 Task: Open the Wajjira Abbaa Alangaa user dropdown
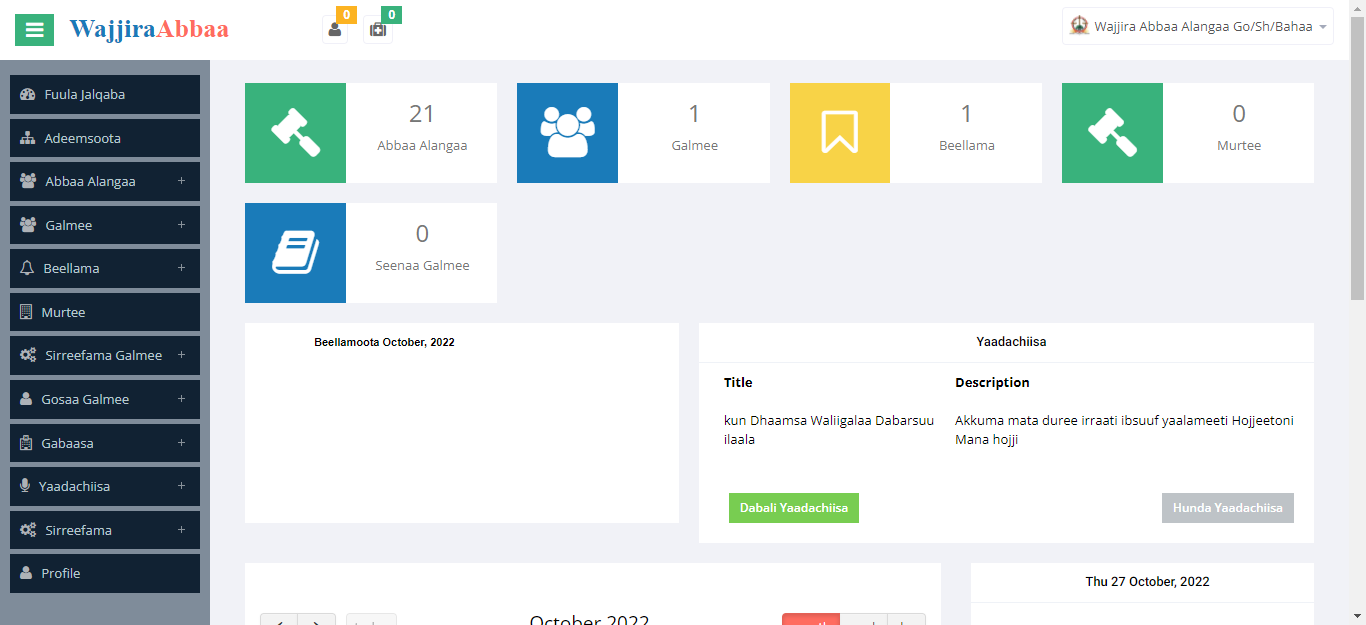coord(1197,27)
